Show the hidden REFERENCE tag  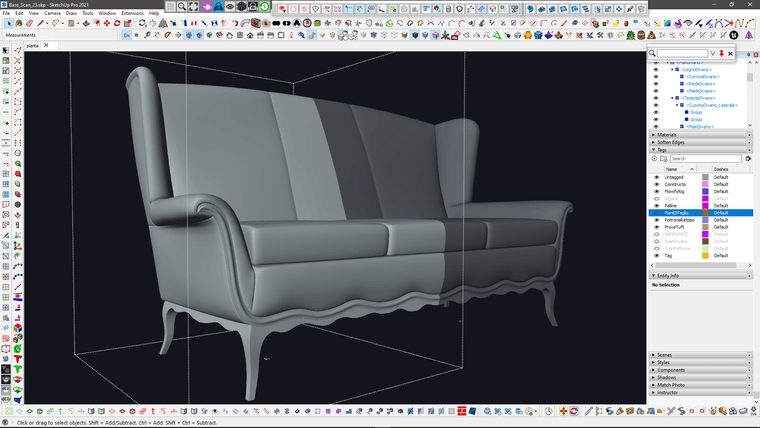coord(656,234)
